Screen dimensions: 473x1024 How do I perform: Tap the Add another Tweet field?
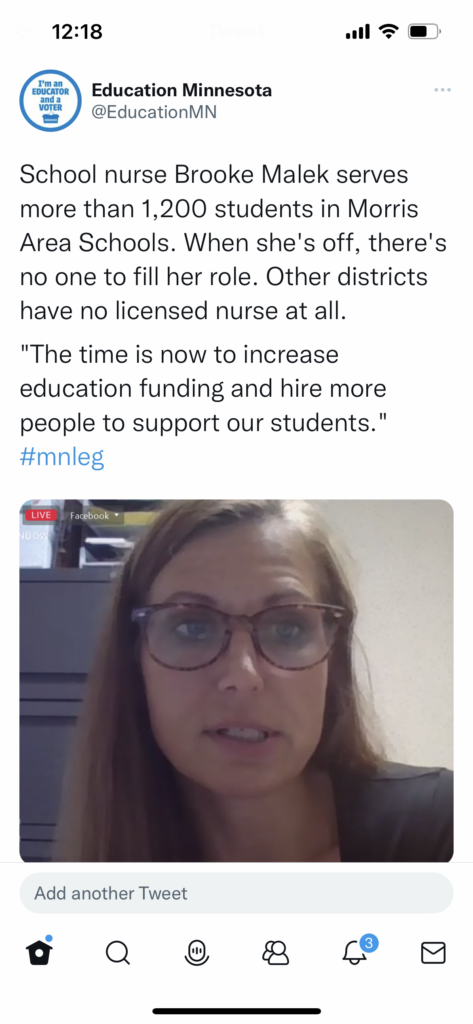point(236,893)
